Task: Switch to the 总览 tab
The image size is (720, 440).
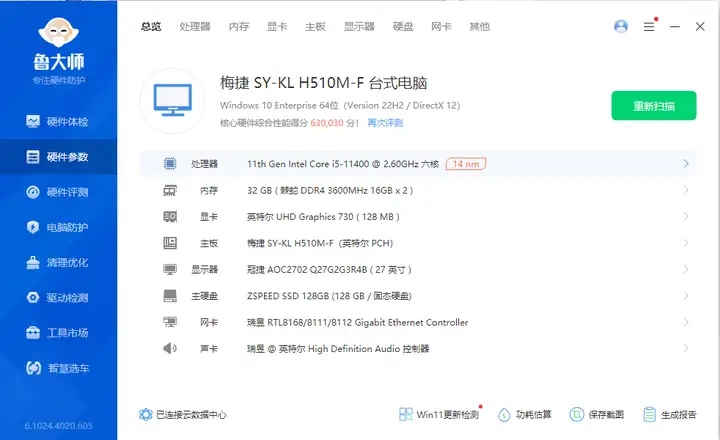Action: tap(151, 27)
